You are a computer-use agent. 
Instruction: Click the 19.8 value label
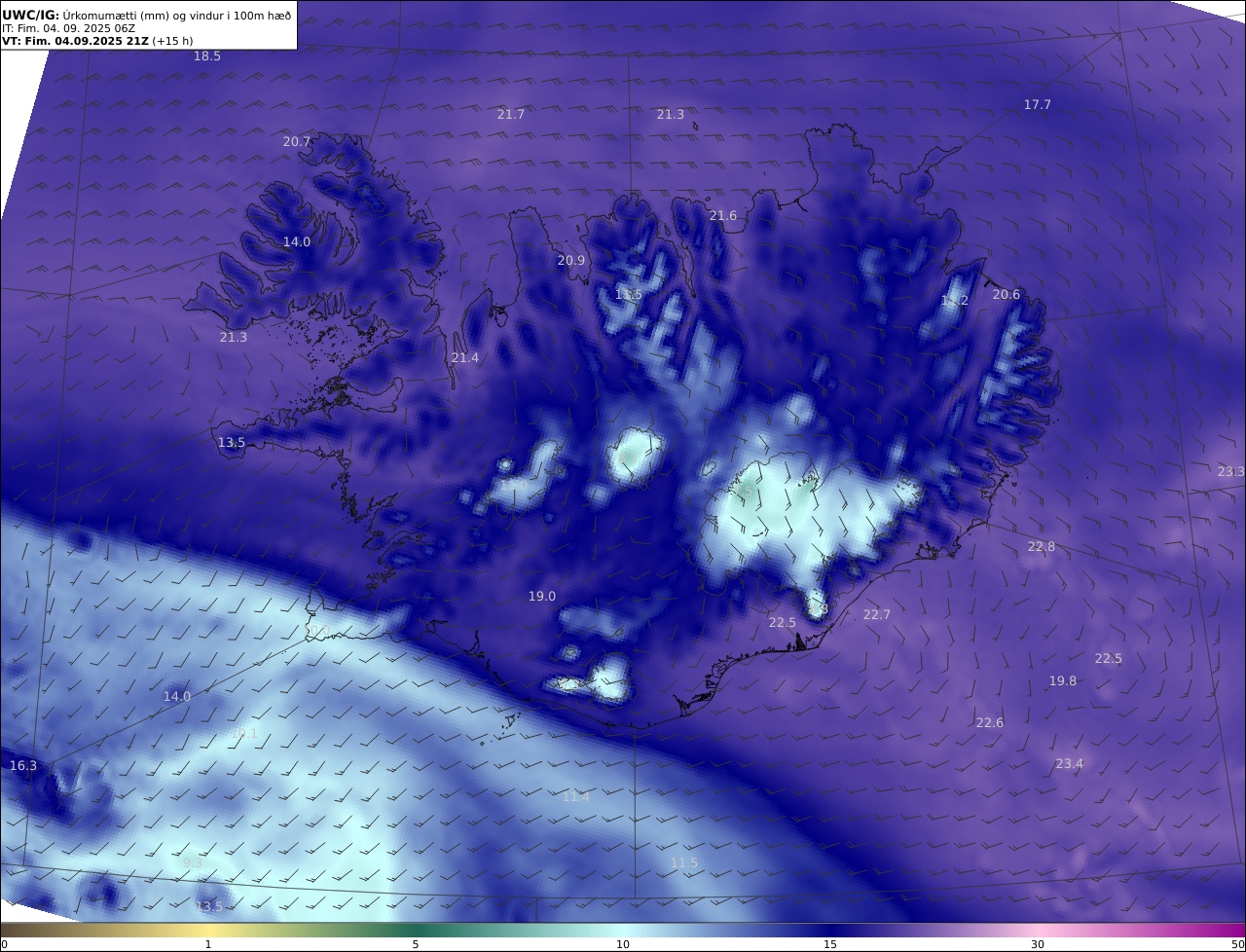[1063, 681]
